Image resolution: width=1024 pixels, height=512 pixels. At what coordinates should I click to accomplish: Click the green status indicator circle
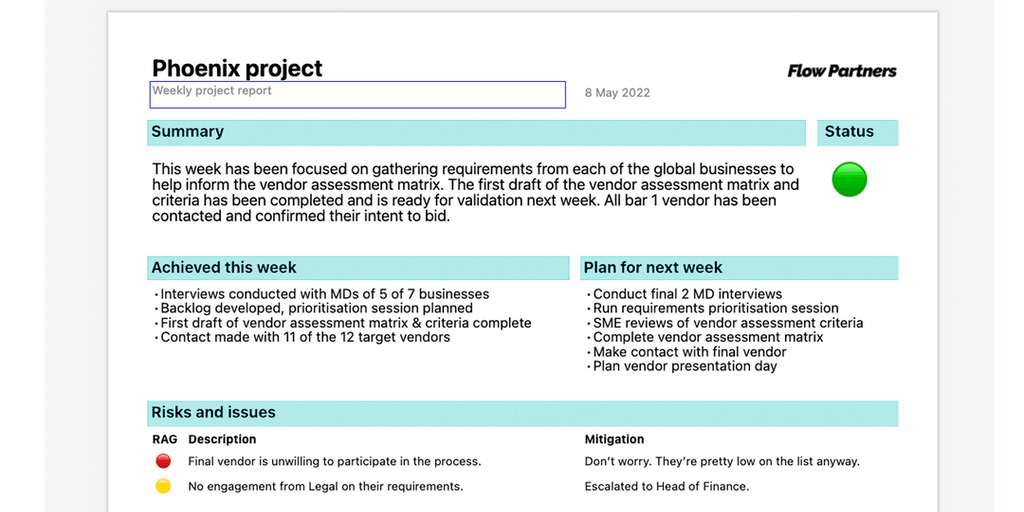tap(849, 180)
